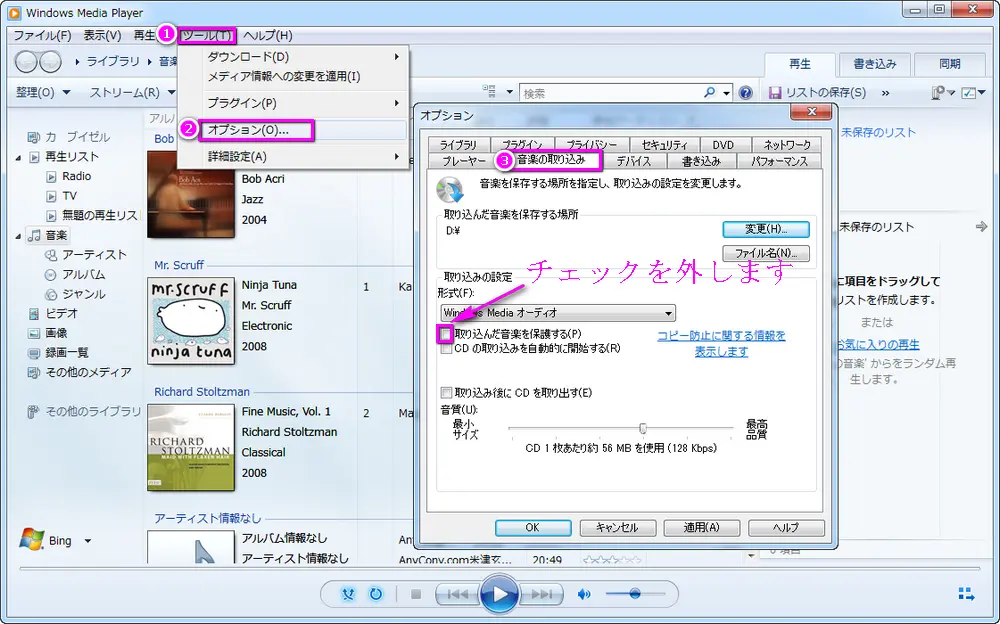Click the Bing logo icon
This screenshot has height=624, width=1000.
[31, 540]
